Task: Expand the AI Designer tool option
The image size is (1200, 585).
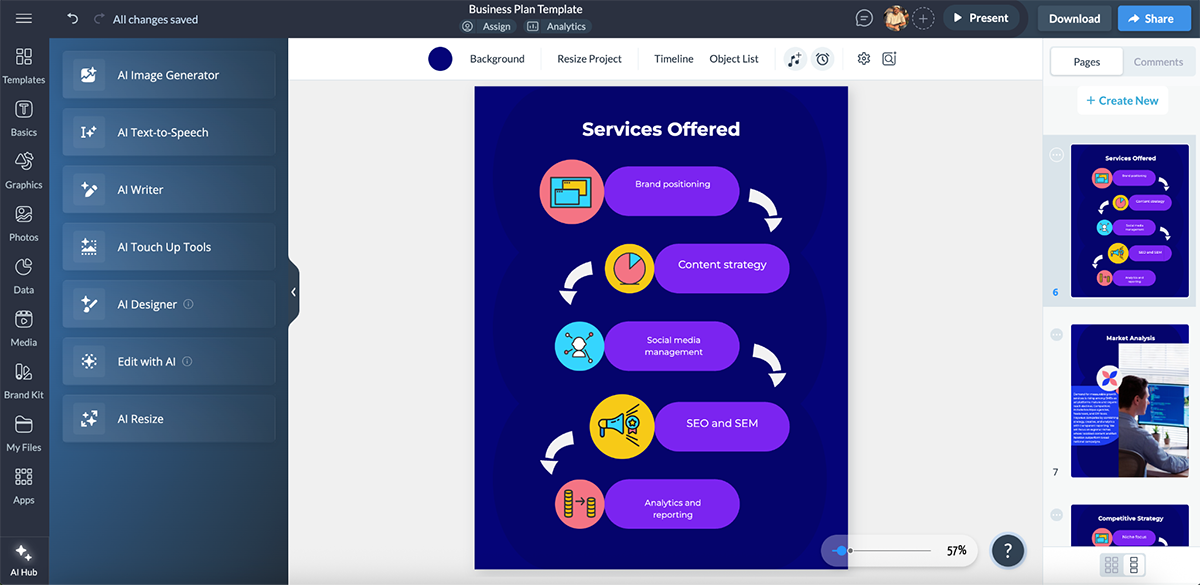Action: pos(168,303)
